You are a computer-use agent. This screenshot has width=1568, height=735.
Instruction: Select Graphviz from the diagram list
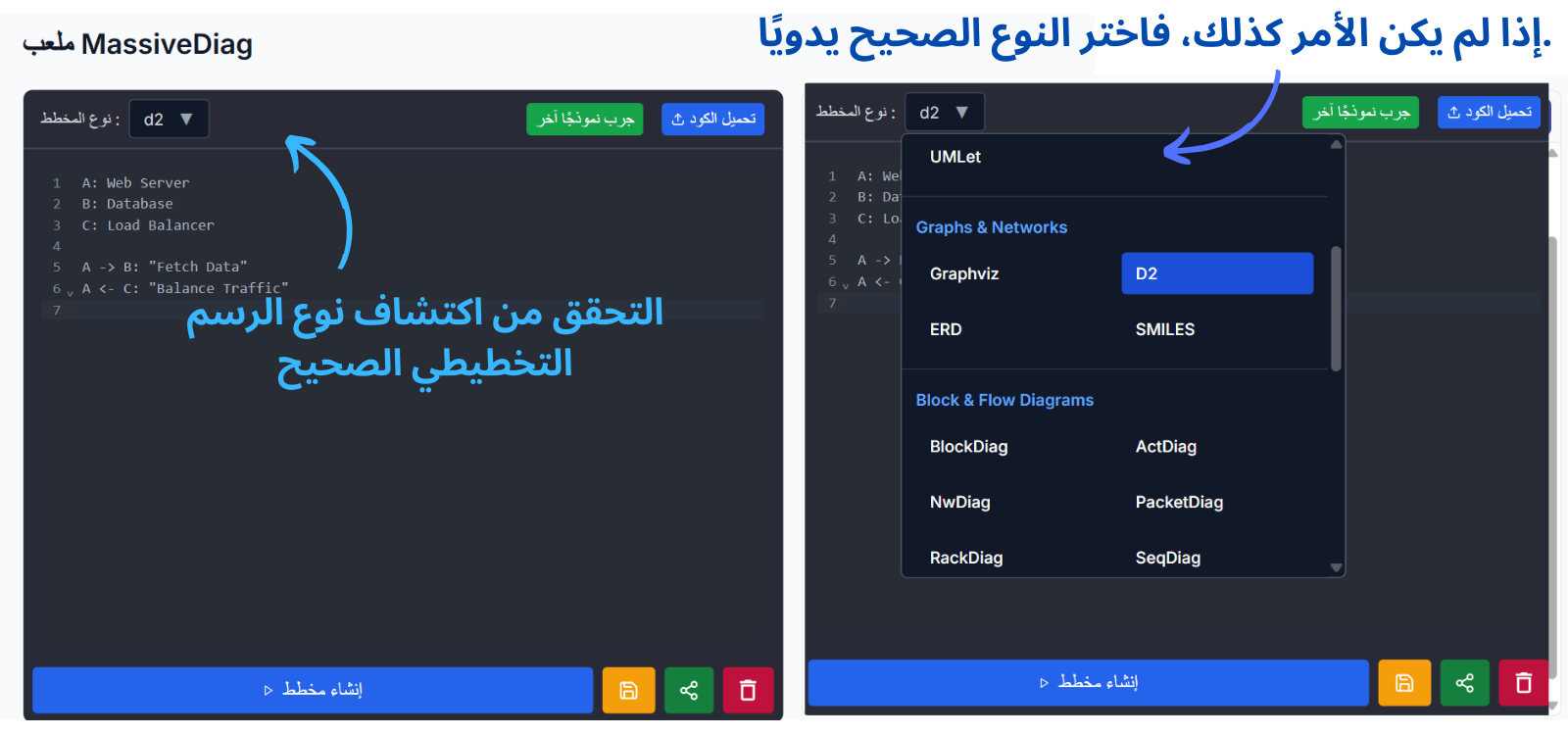coord(964,274)
